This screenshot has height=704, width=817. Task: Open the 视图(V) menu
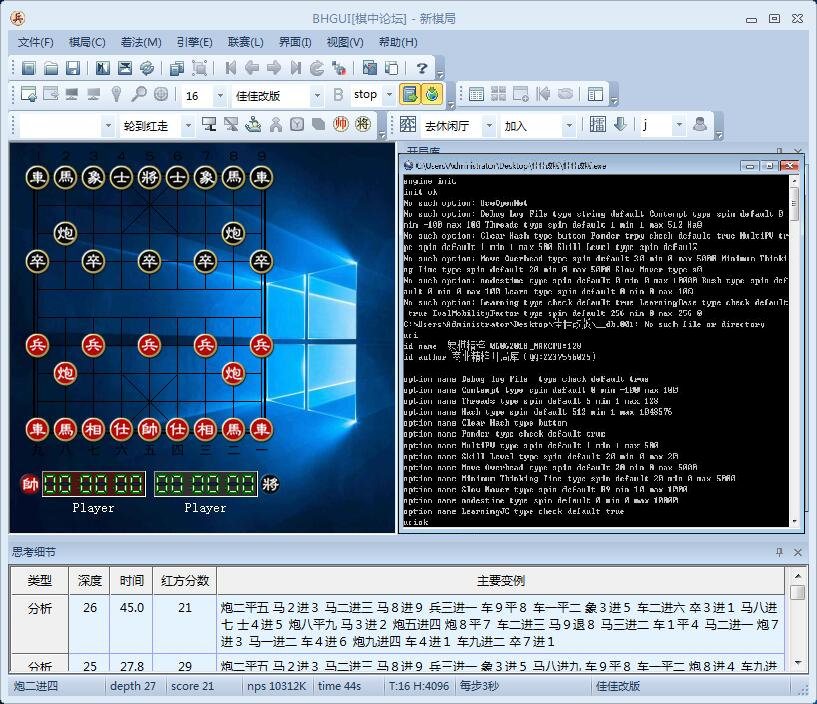tap(345, 42)
